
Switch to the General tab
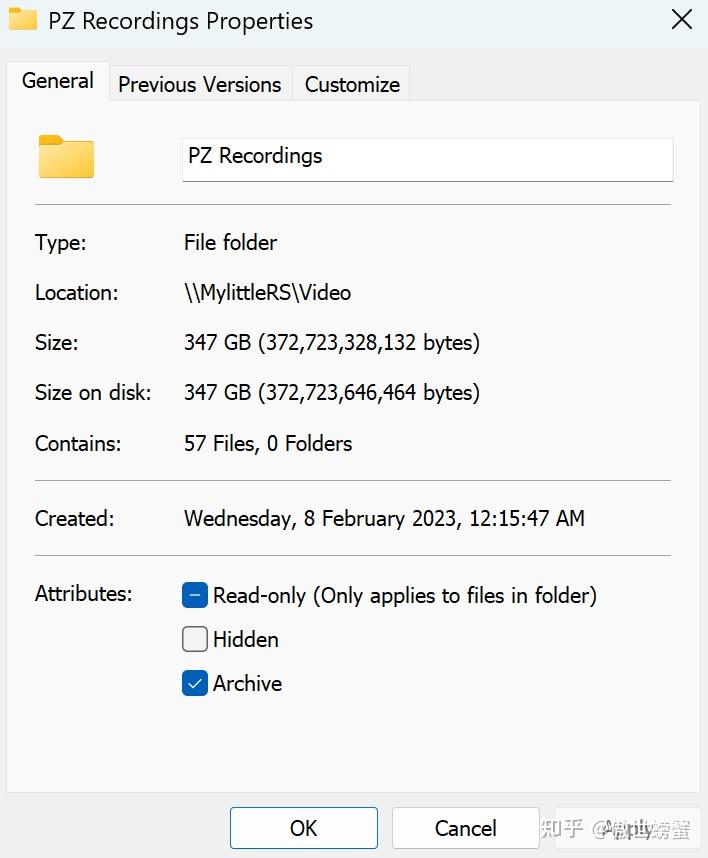(58, 81)
